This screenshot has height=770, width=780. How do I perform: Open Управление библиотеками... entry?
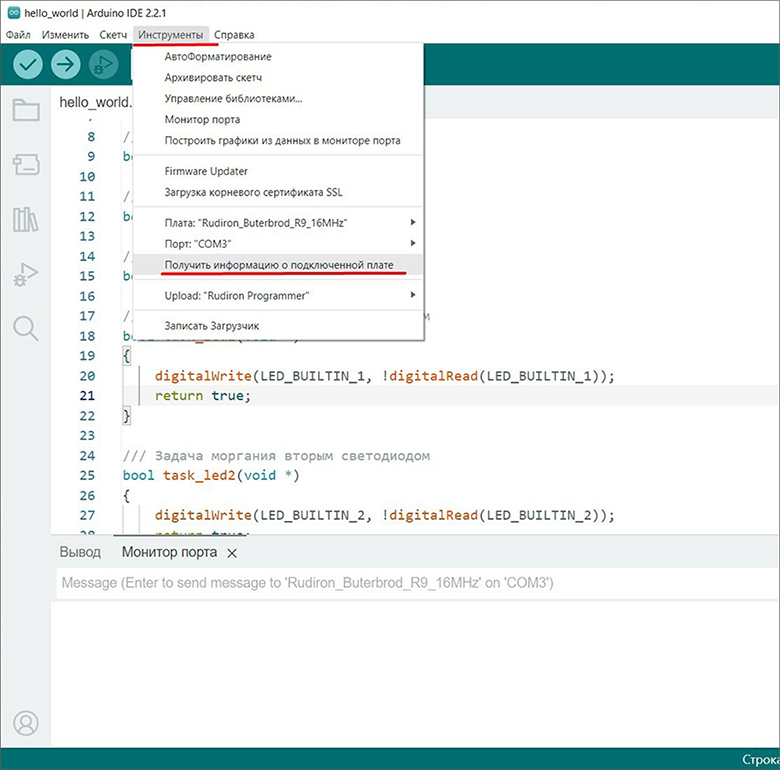(278, 98)
